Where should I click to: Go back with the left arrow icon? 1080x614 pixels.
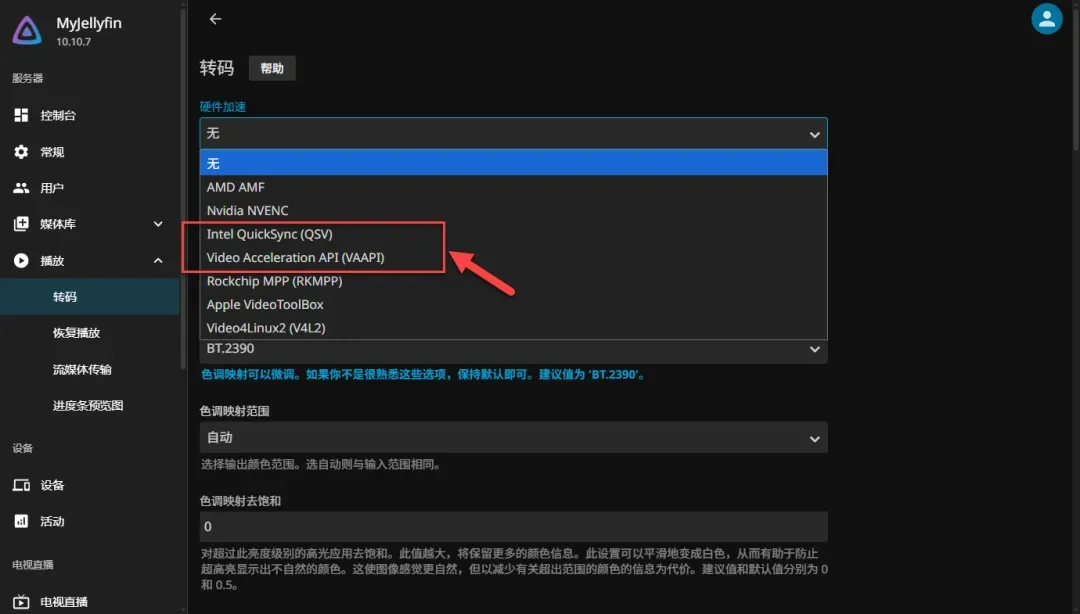(216, 19)
